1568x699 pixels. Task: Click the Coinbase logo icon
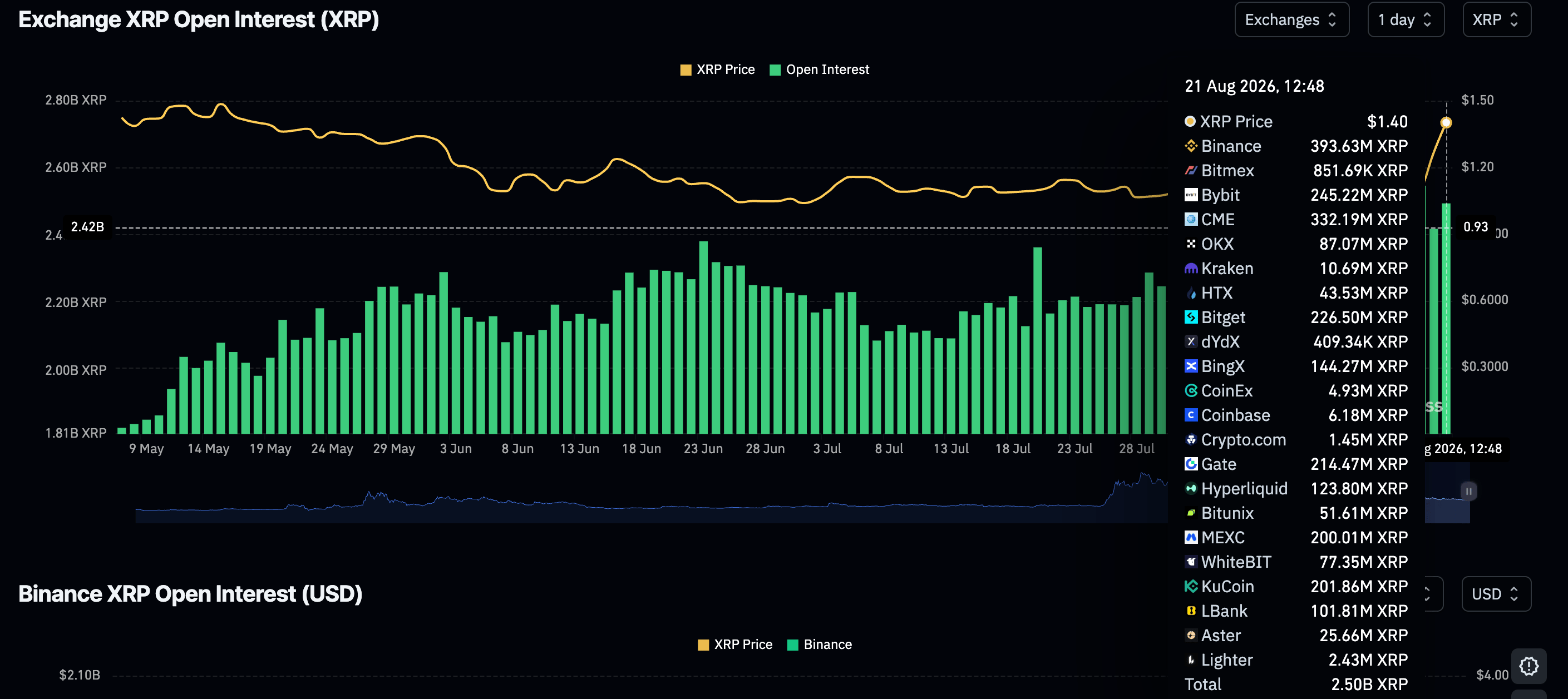coord(1191,415)
